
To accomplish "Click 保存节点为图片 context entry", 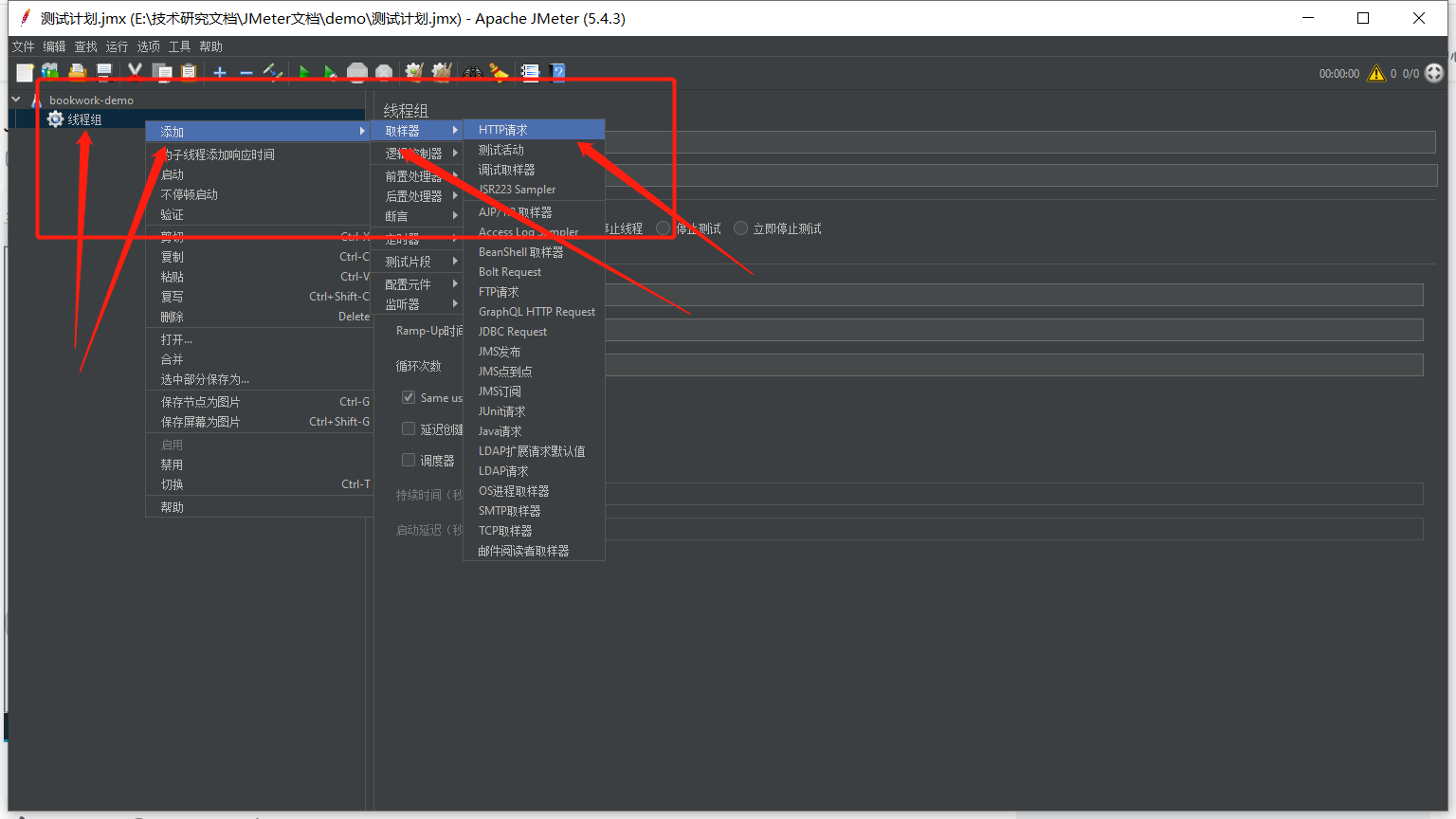I will click(258, 402).
